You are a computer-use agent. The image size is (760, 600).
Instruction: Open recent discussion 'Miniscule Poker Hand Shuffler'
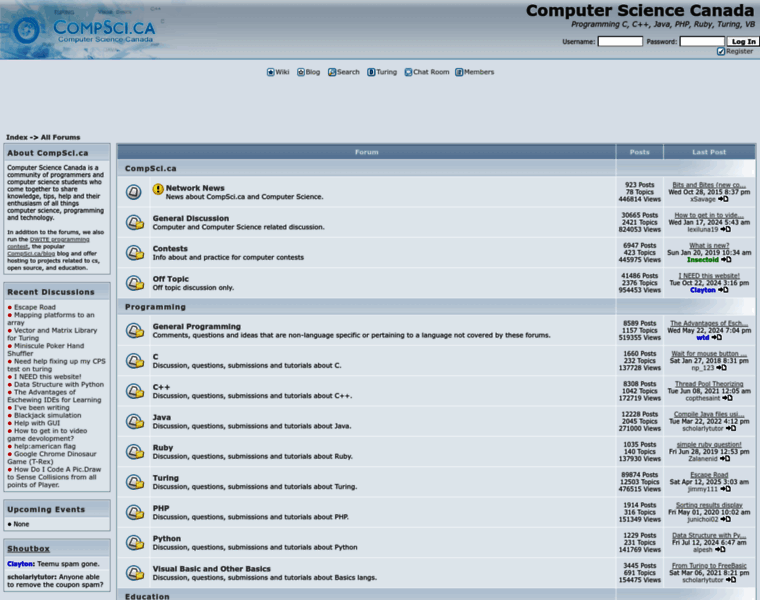point(46,350)
